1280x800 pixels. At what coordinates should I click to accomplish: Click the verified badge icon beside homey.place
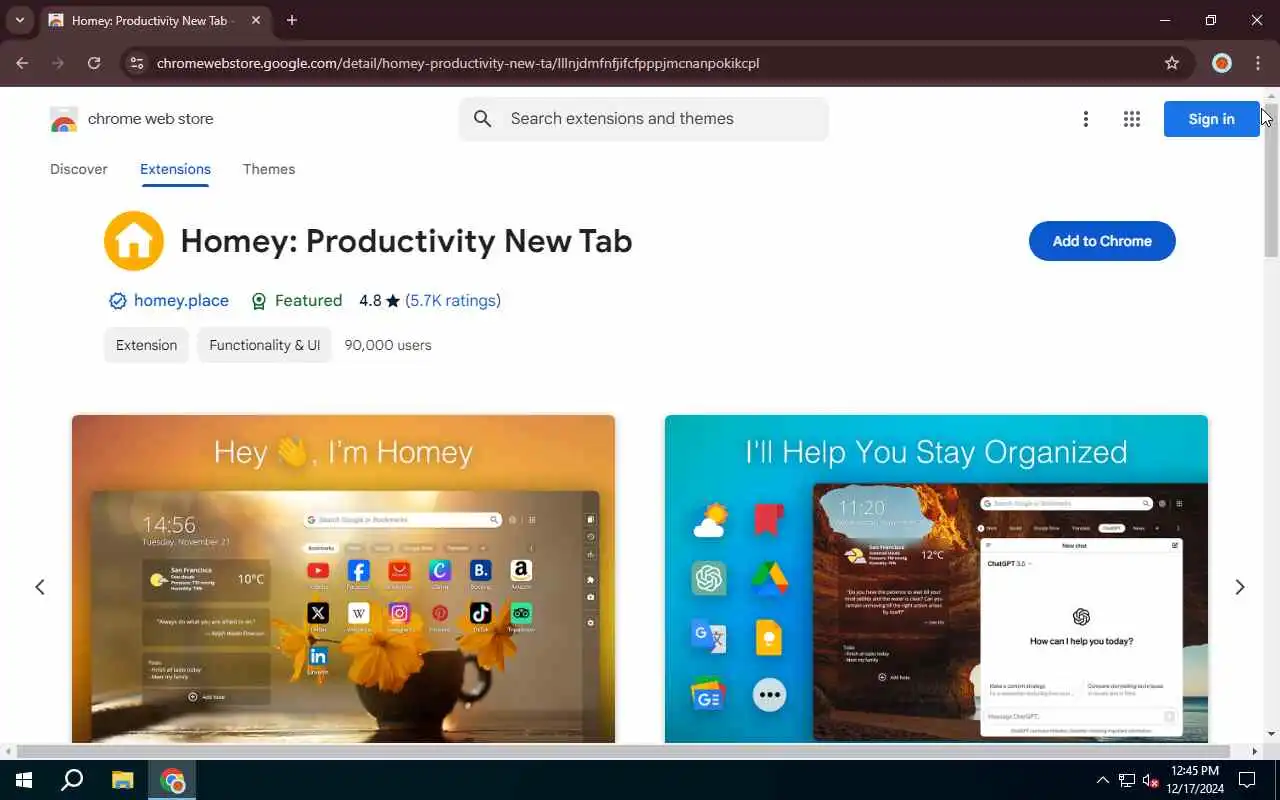point(117,301)
